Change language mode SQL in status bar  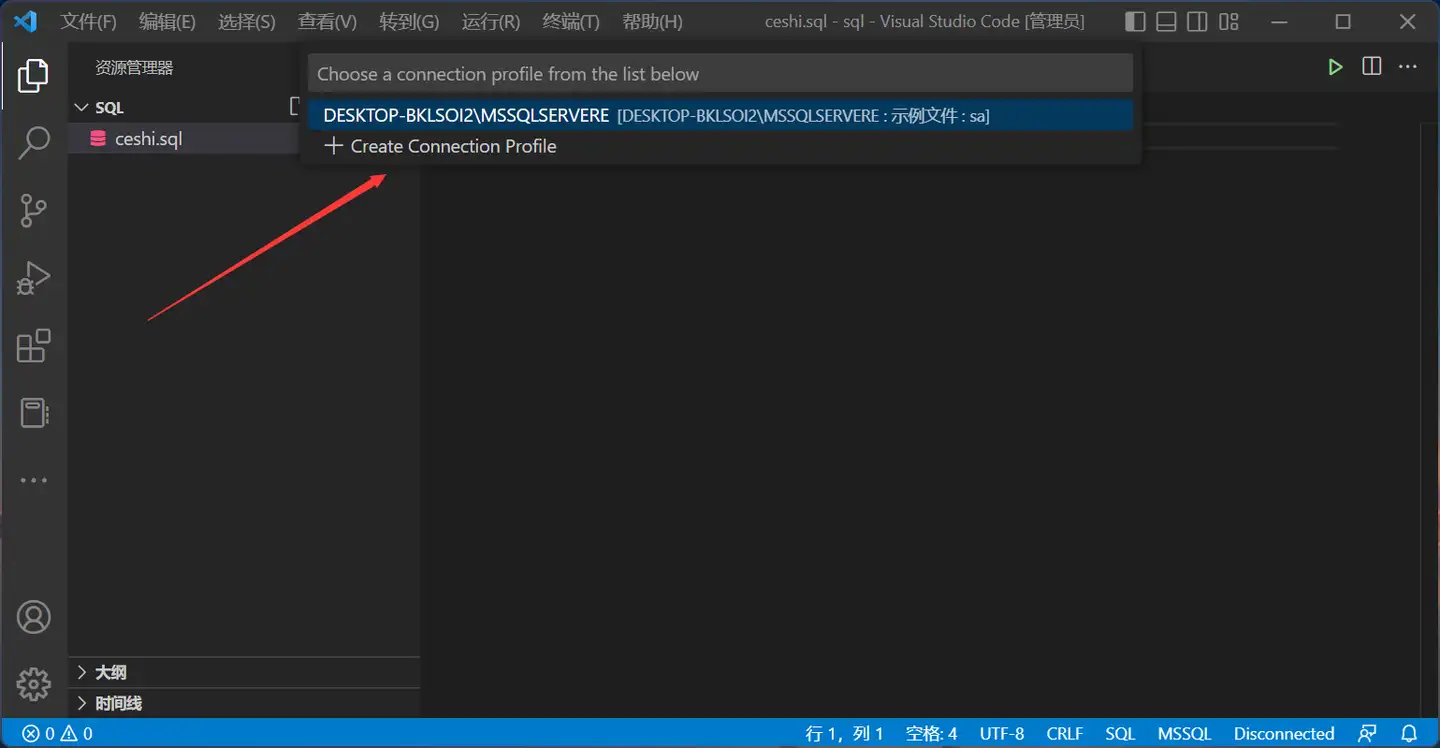point(1120,734)
